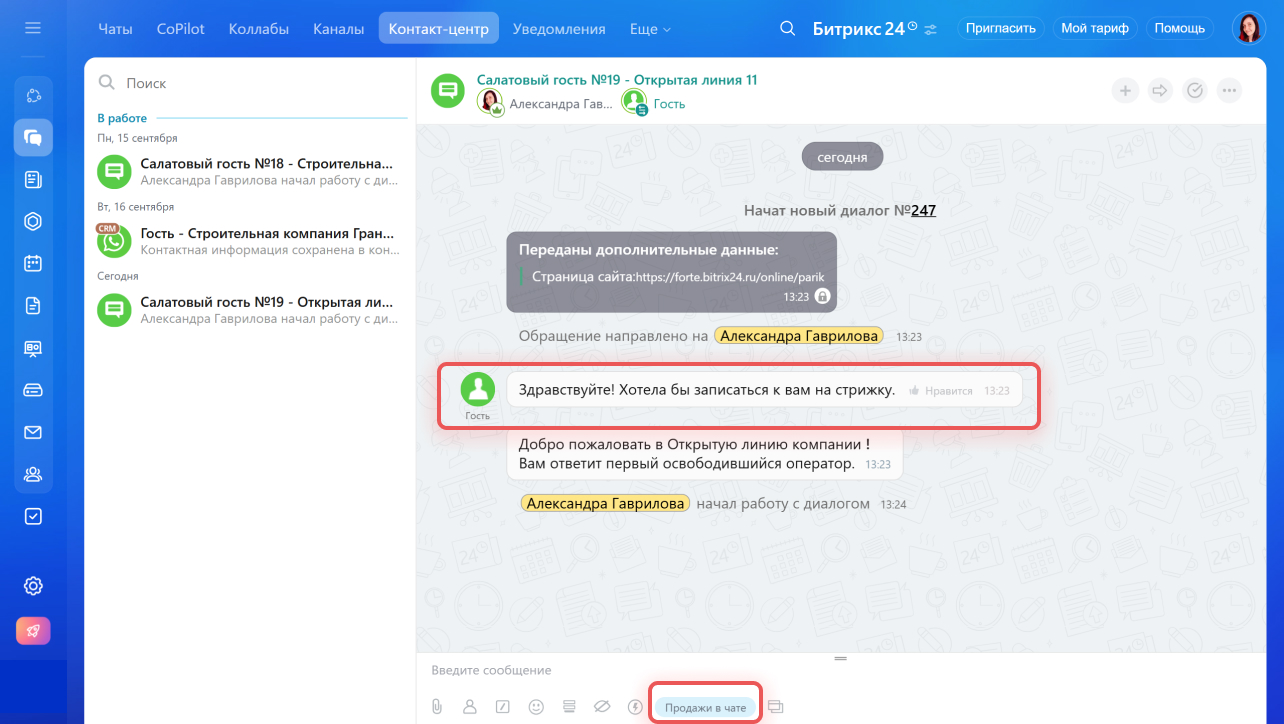Screen dimensions: 1284x724
Task: Open the calendar icon in left sidebar
Action: [x=33, y=263]
